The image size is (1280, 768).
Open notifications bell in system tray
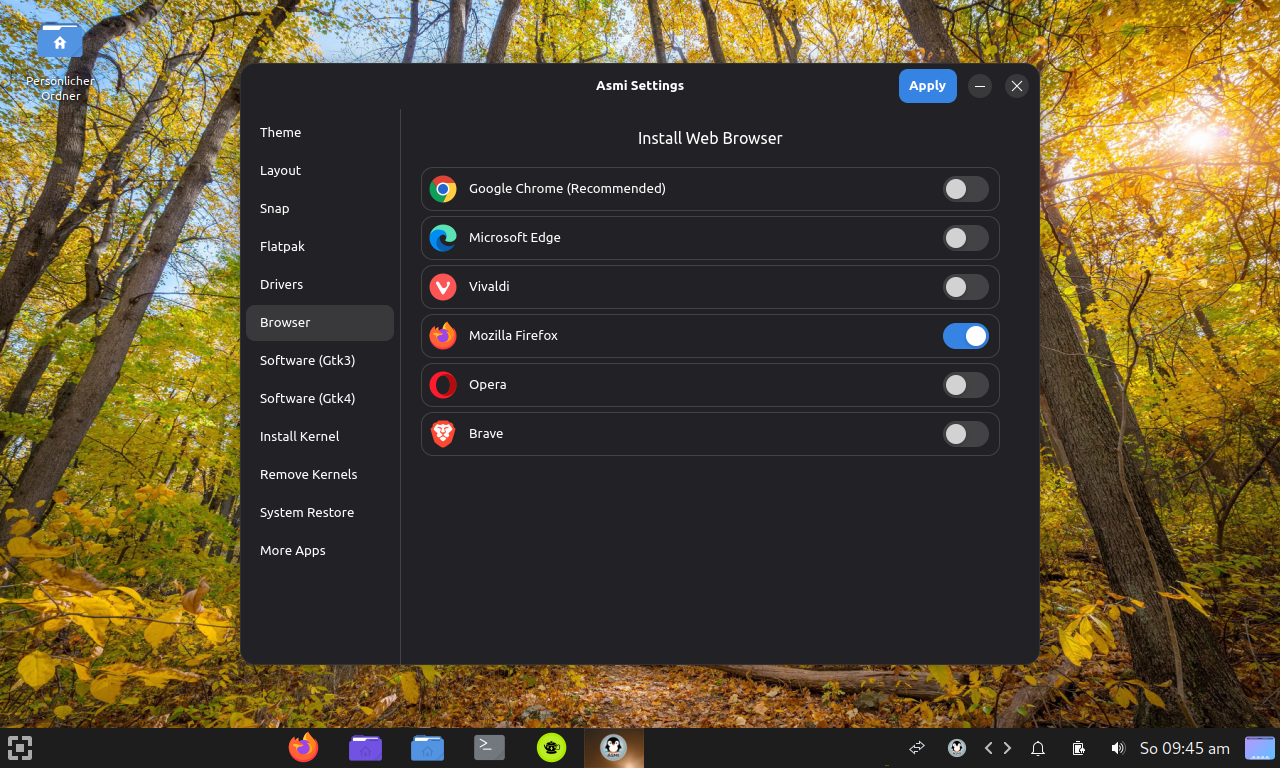pos(1038,748)
